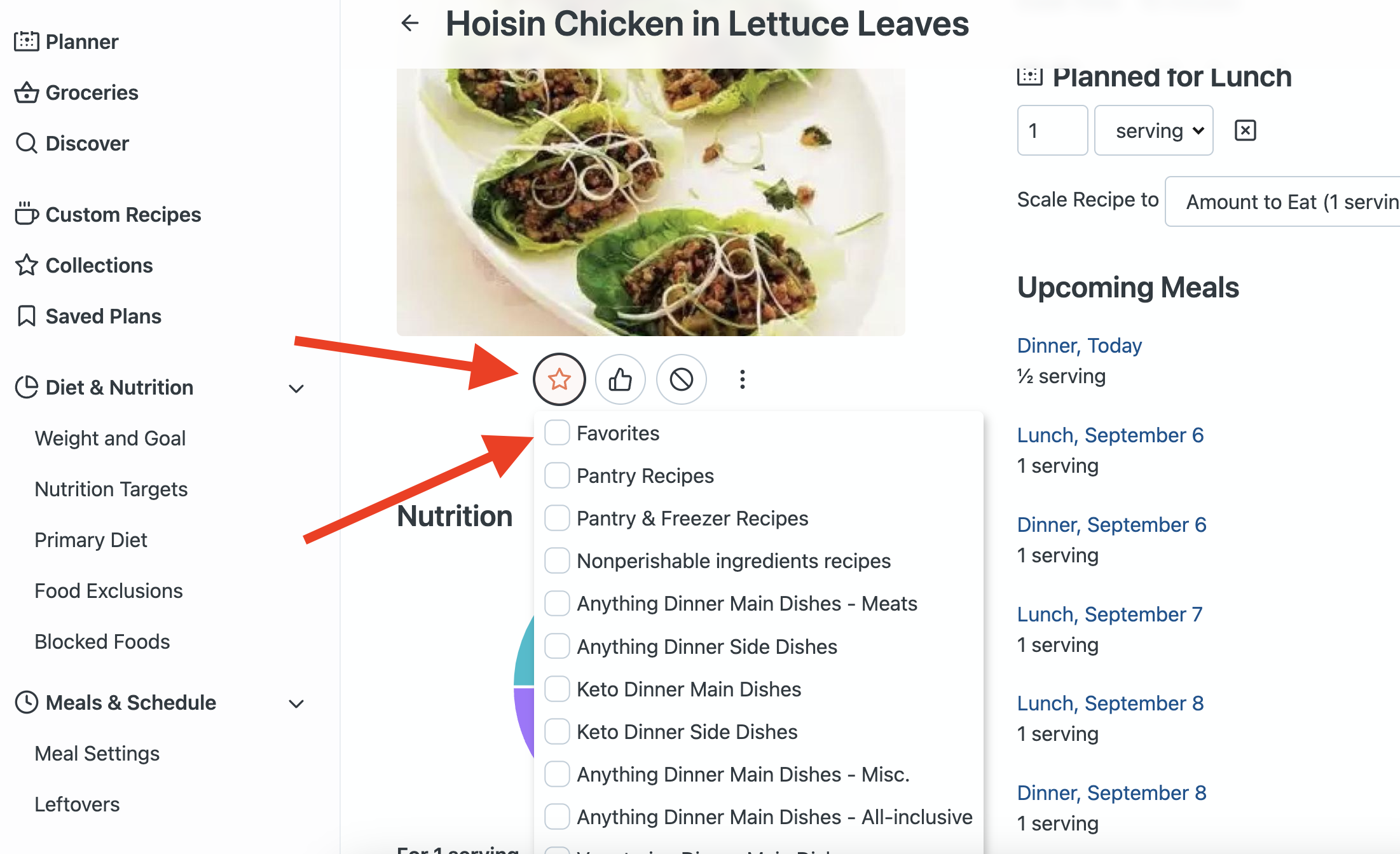
Task: Collapse the Meals & Schedule section
Action: coord(296,703)
